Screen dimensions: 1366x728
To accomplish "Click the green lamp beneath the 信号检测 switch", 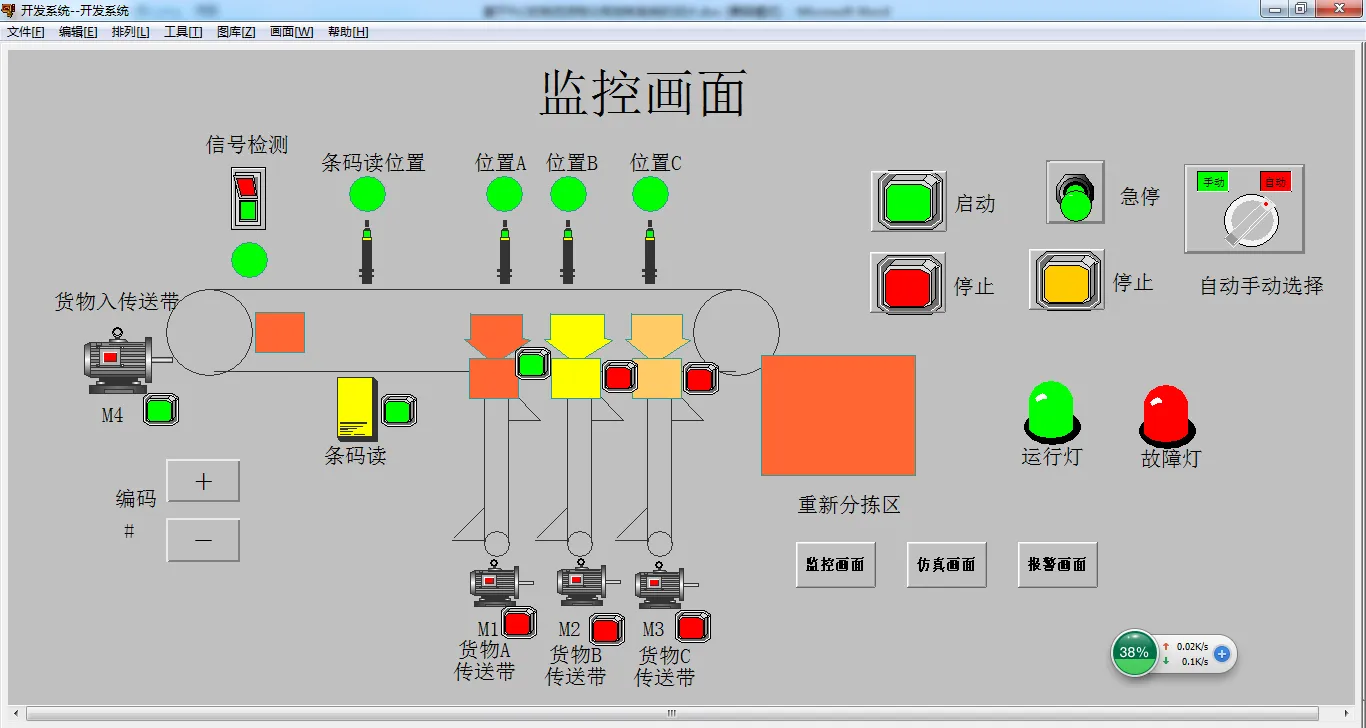I will (x=249, y=260).
